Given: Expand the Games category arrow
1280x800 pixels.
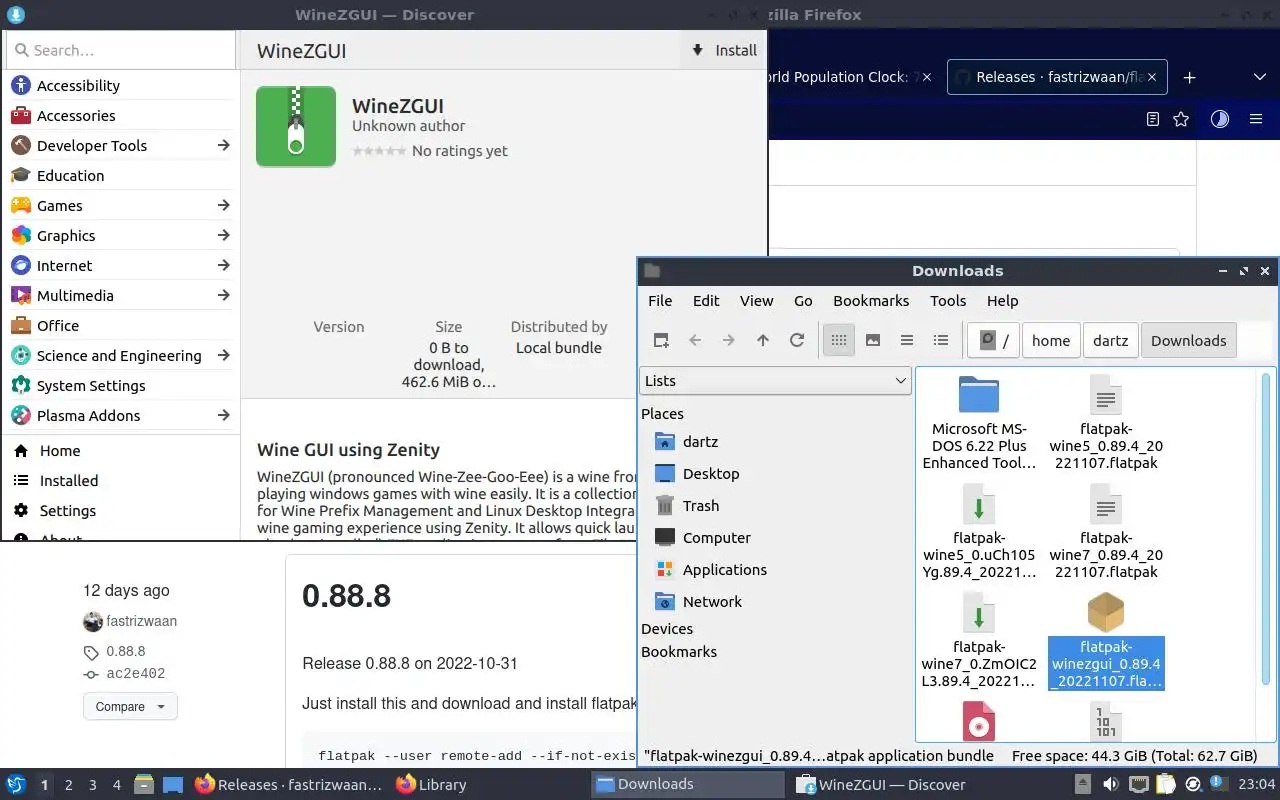Looking at the screenshot, I should [223, 205].
